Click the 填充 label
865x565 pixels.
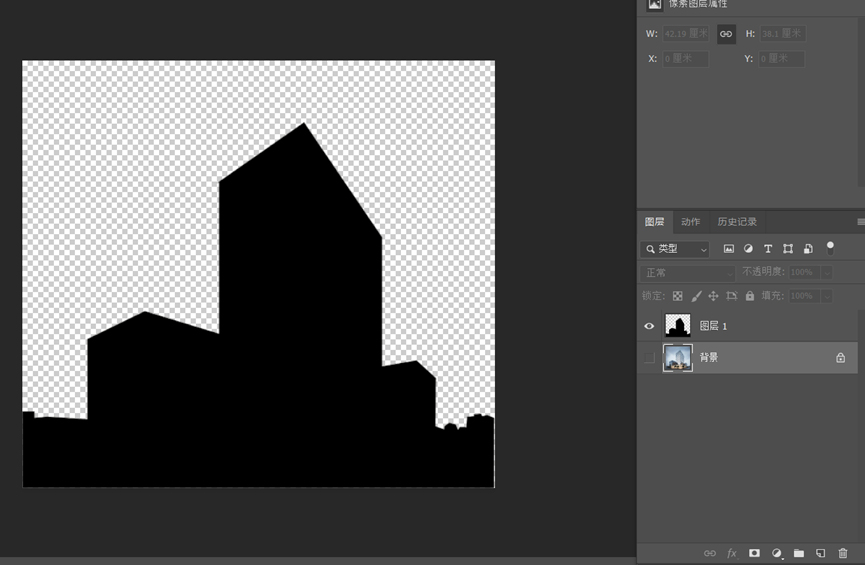tap(772, 296)
